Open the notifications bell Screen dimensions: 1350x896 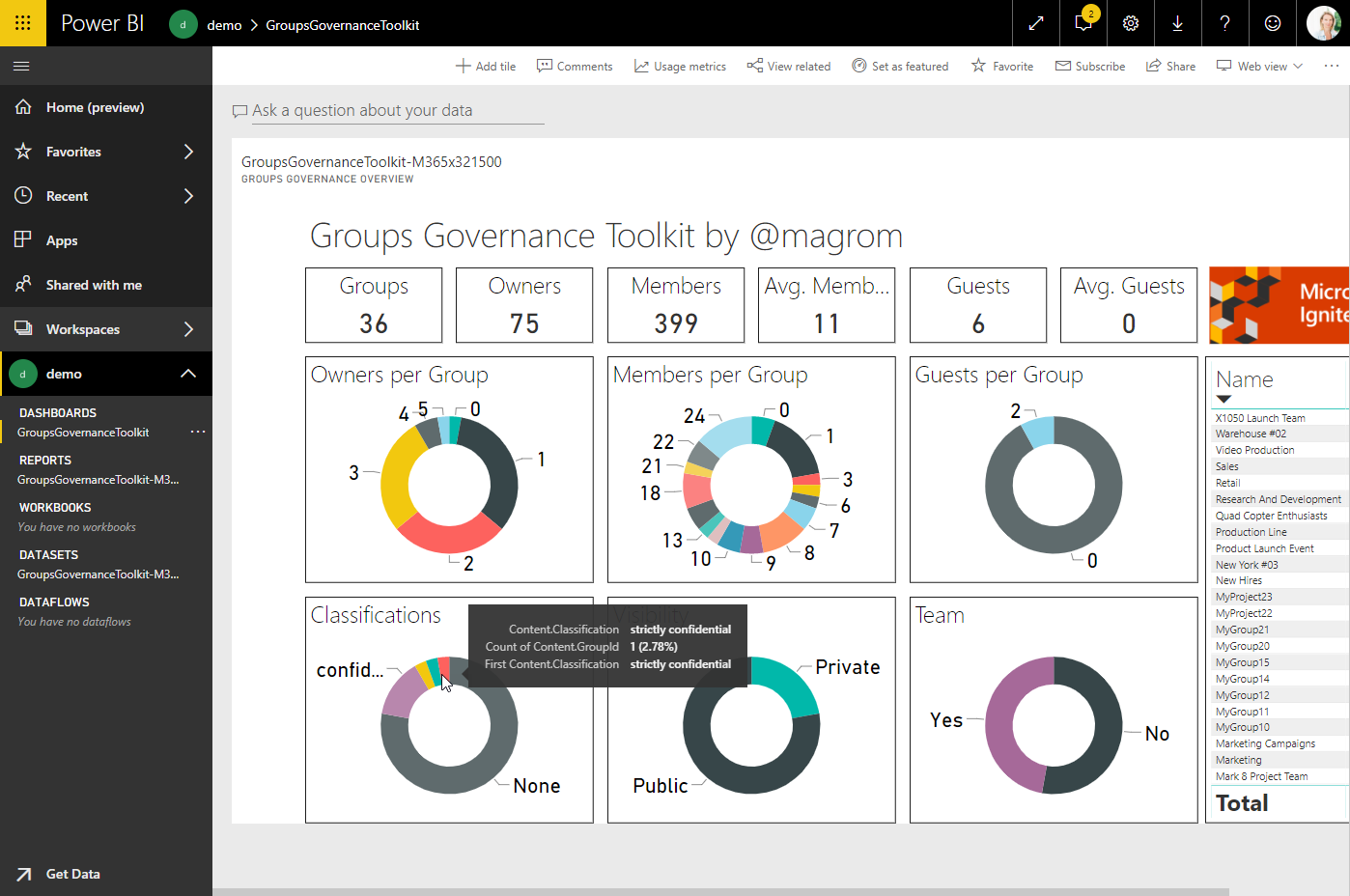[x=1083, y=23]
